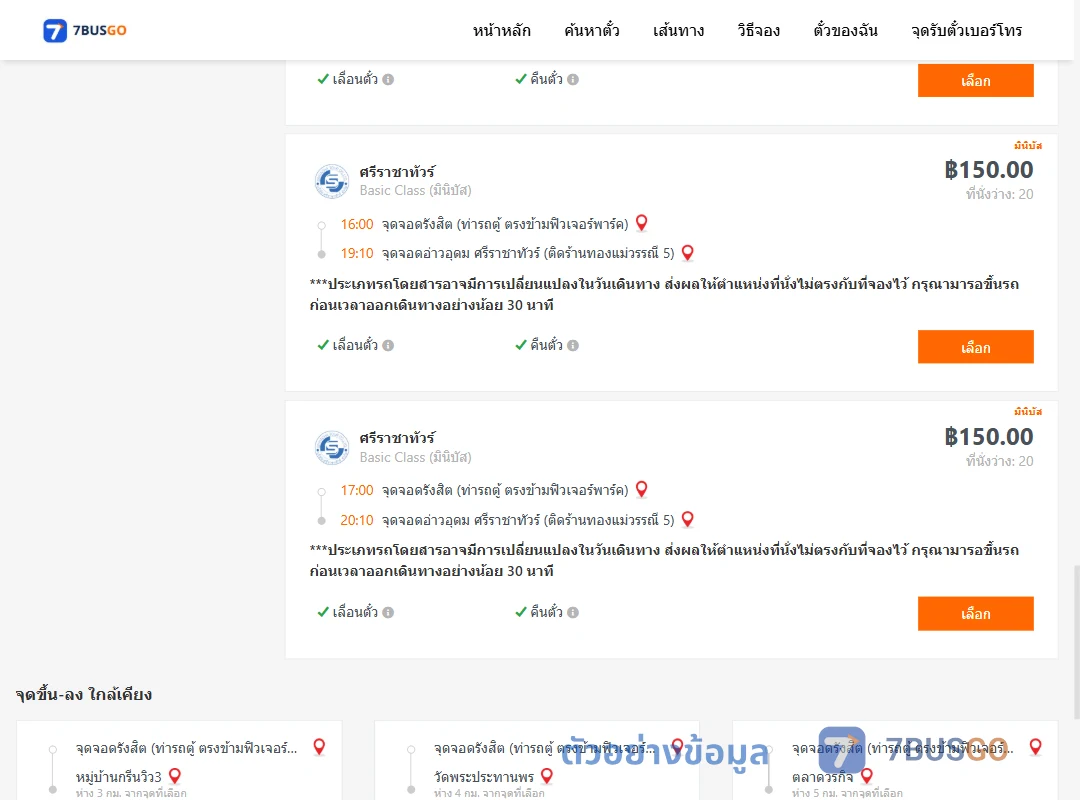
Task: Click Basic Class (มินิบัส) label in 16:00 card
Action: [x=415, y=190]
